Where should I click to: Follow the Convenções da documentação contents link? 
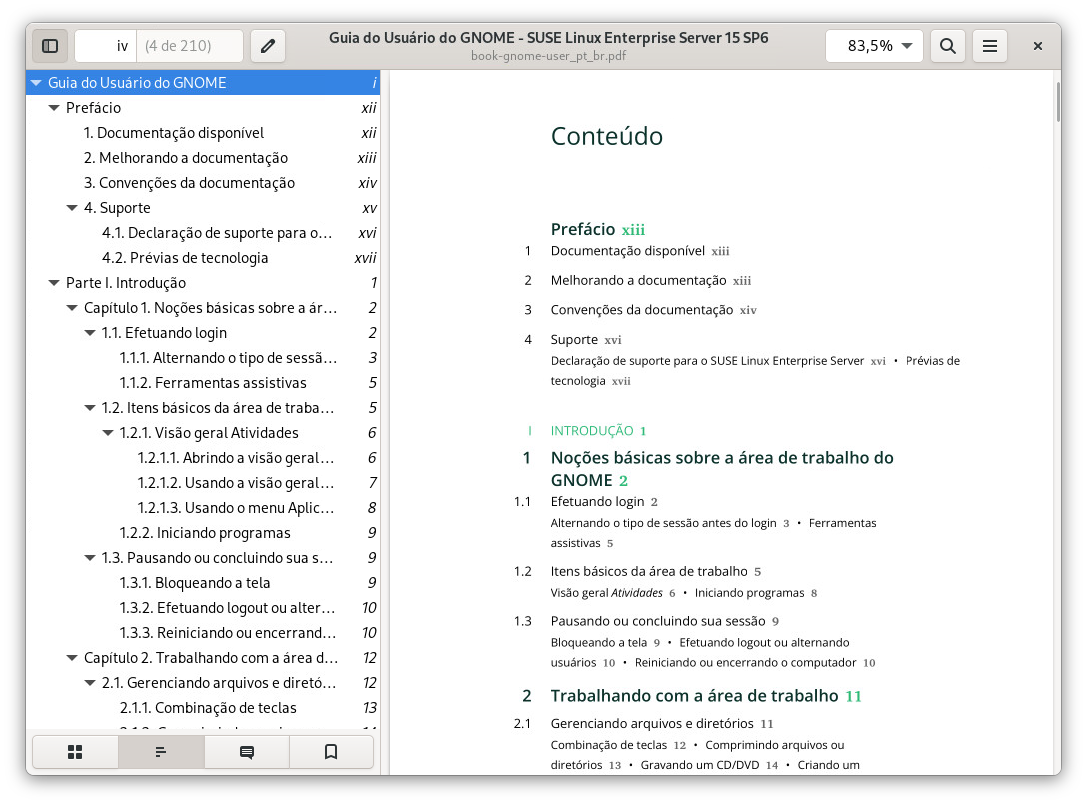[x=654, y=310]
